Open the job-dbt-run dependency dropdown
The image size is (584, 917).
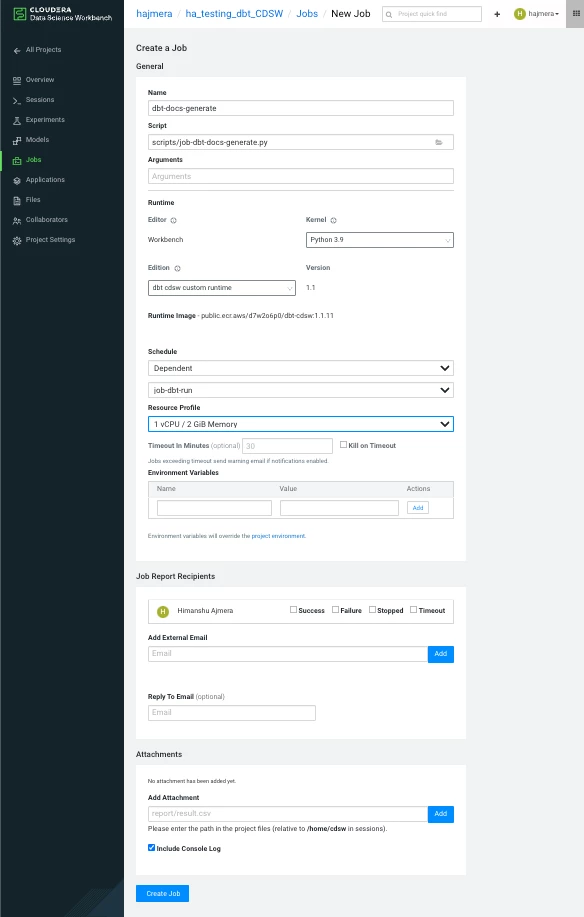coord(300,390)
